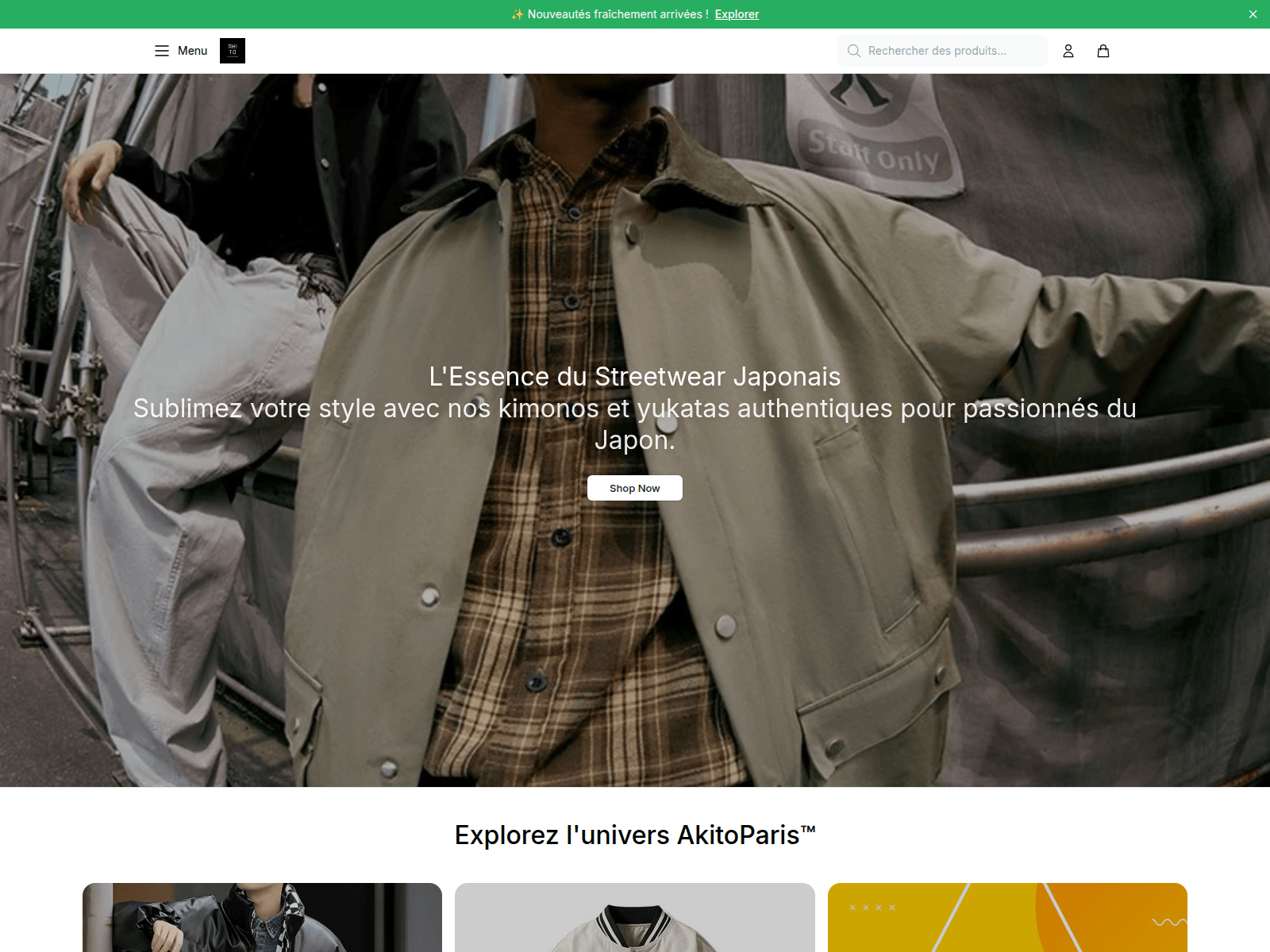
Task: Open the user account icon
Action: tap(1068, 51)
